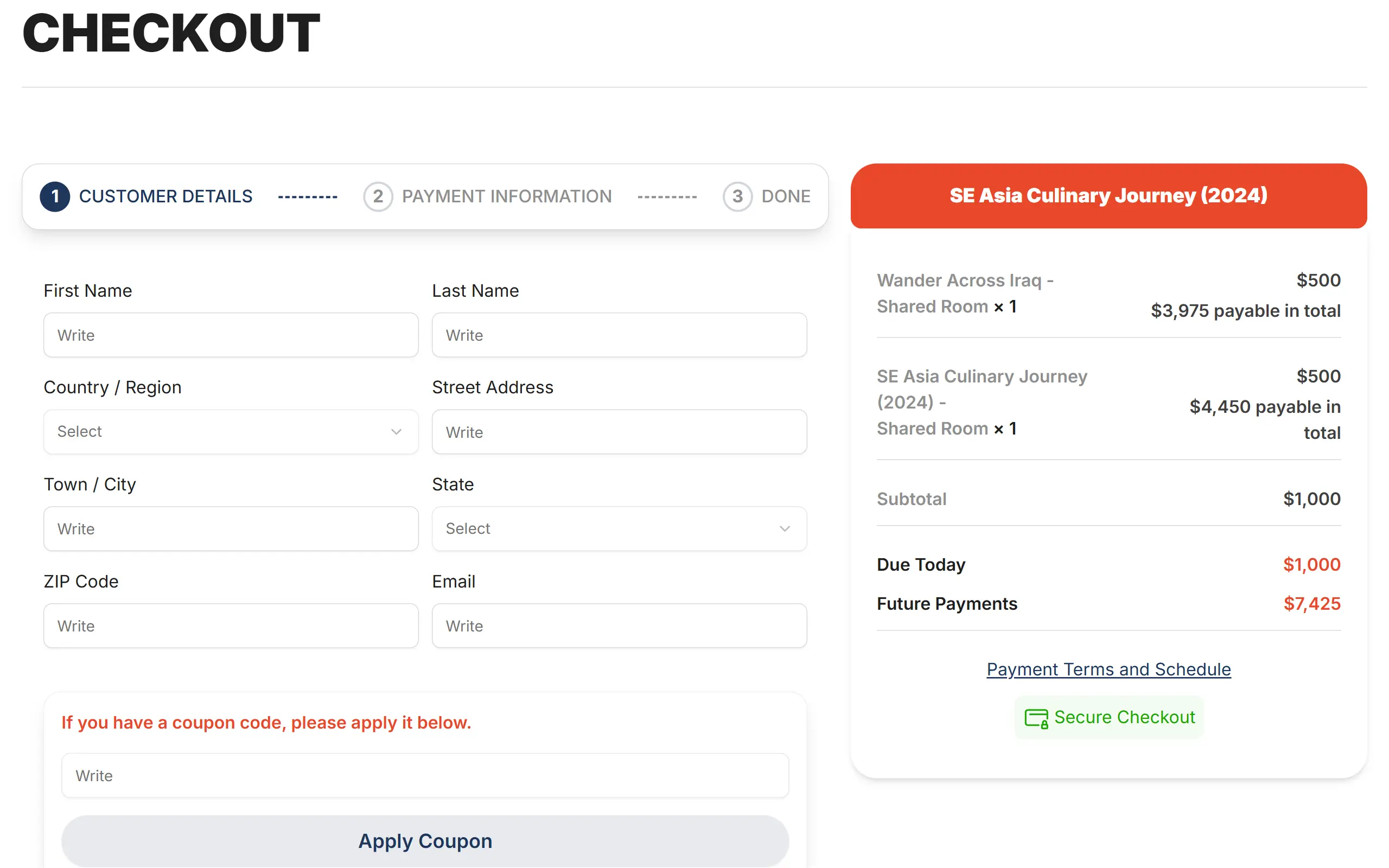Click the step 3 circle icon
Viewport: 1389px width, 868px height.
[x=737, y=197]
